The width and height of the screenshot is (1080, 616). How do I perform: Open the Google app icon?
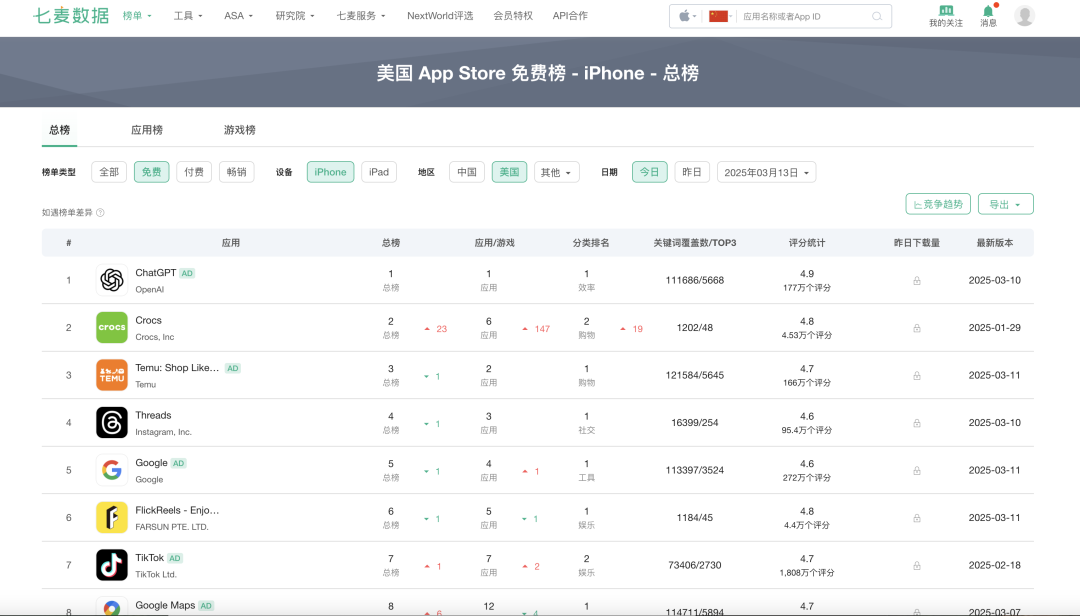pos(112,470)
